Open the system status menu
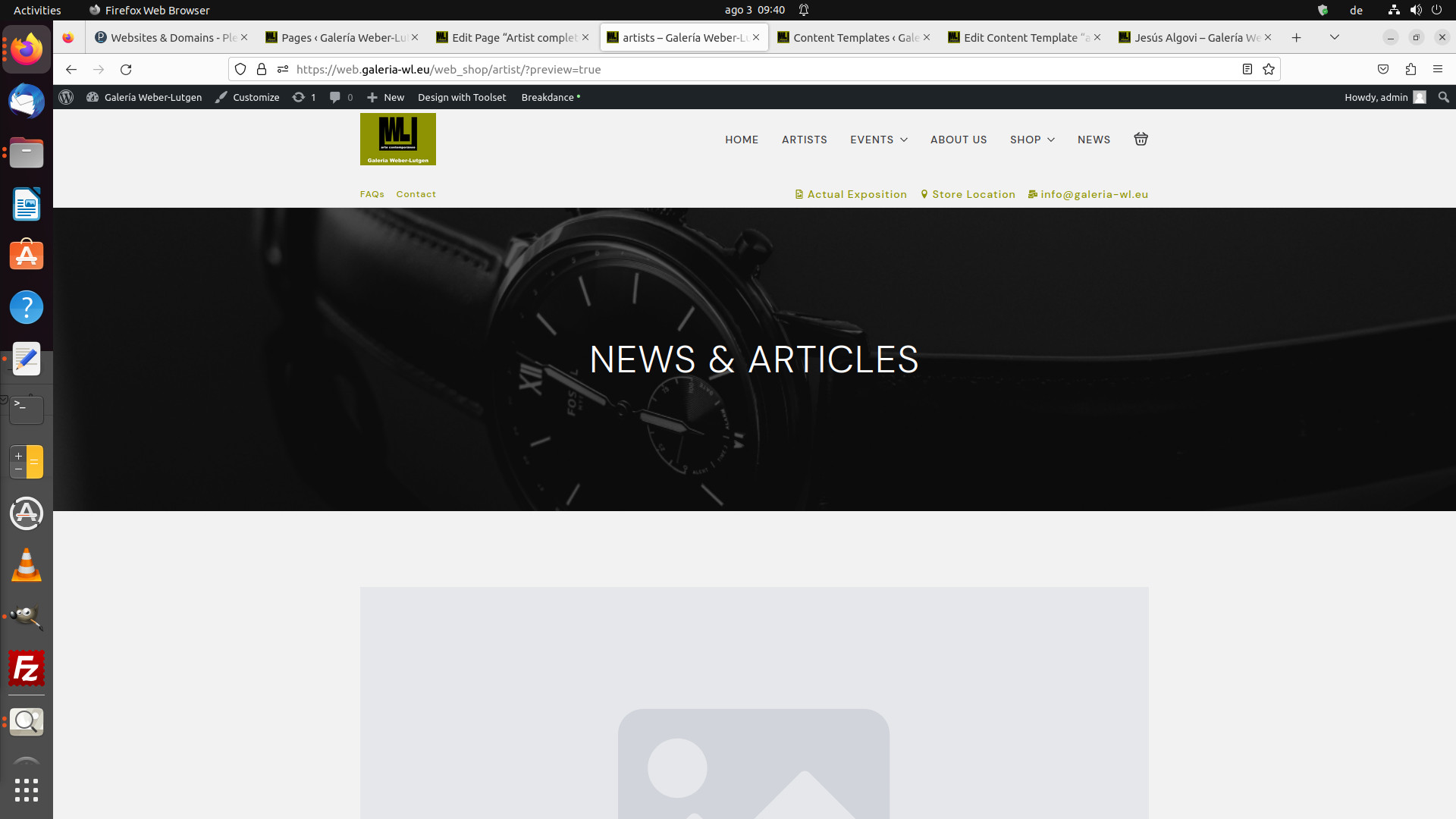 pos(1415,10)
